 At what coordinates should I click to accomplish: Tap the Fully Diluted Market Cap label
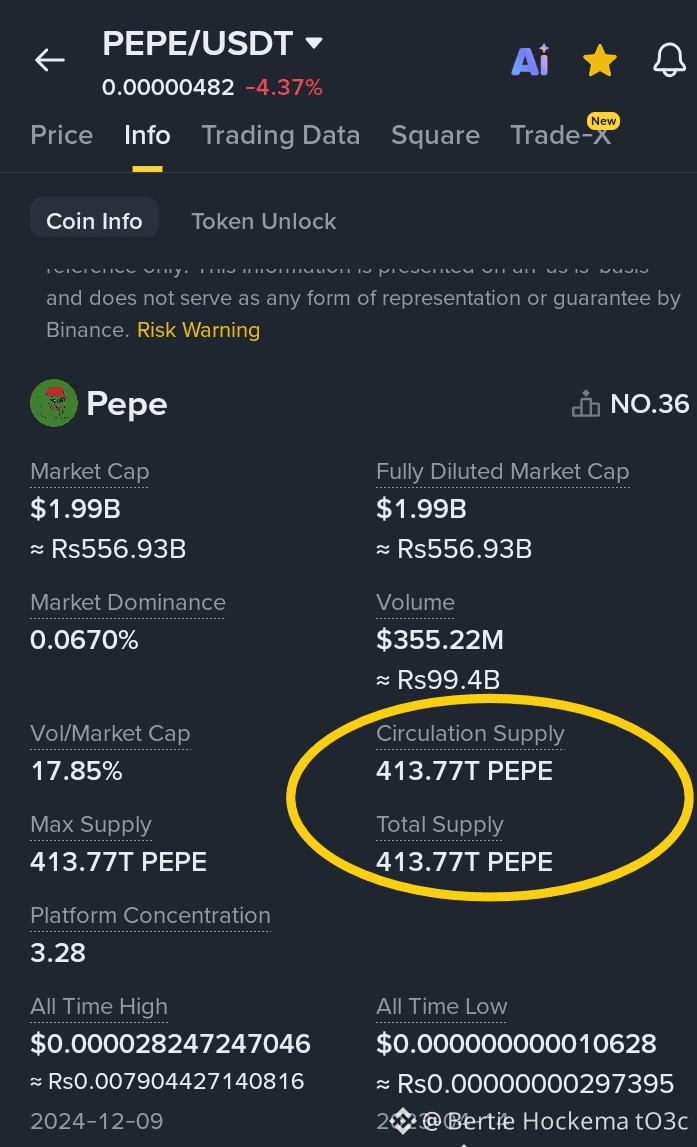pyautogui.click(x=502, y=471)
